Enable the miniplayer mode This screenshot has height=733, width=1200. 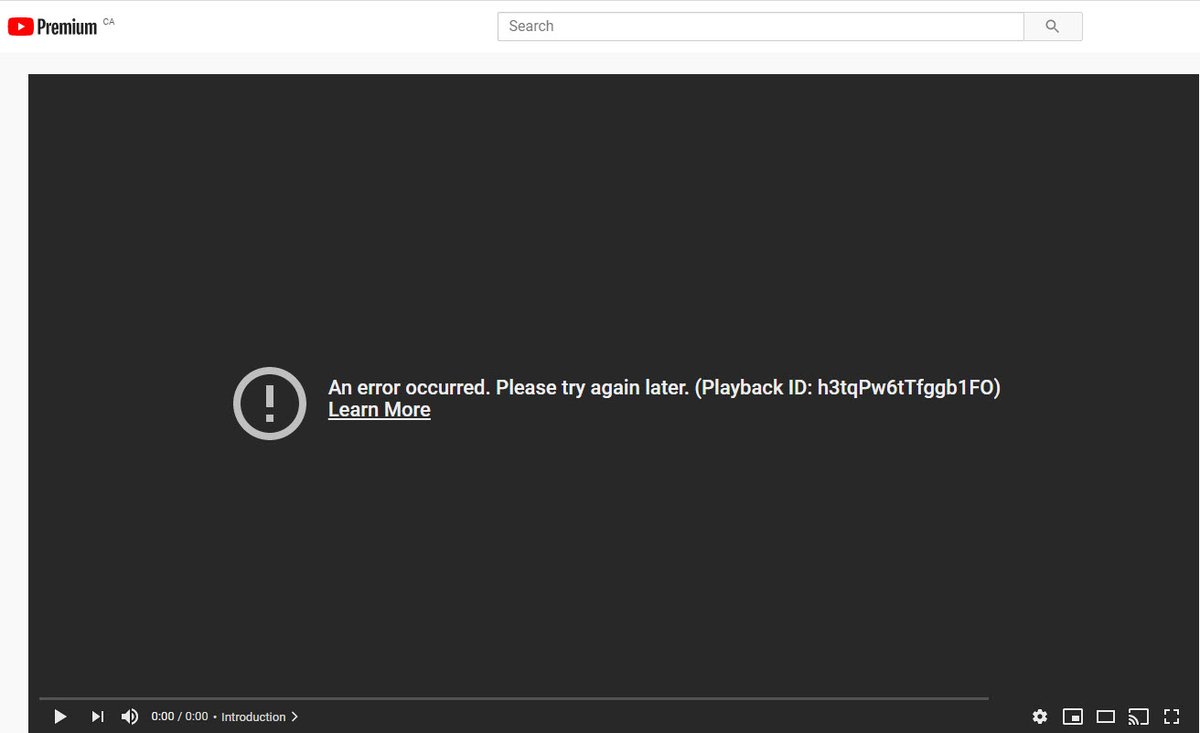click(1073, 716)
